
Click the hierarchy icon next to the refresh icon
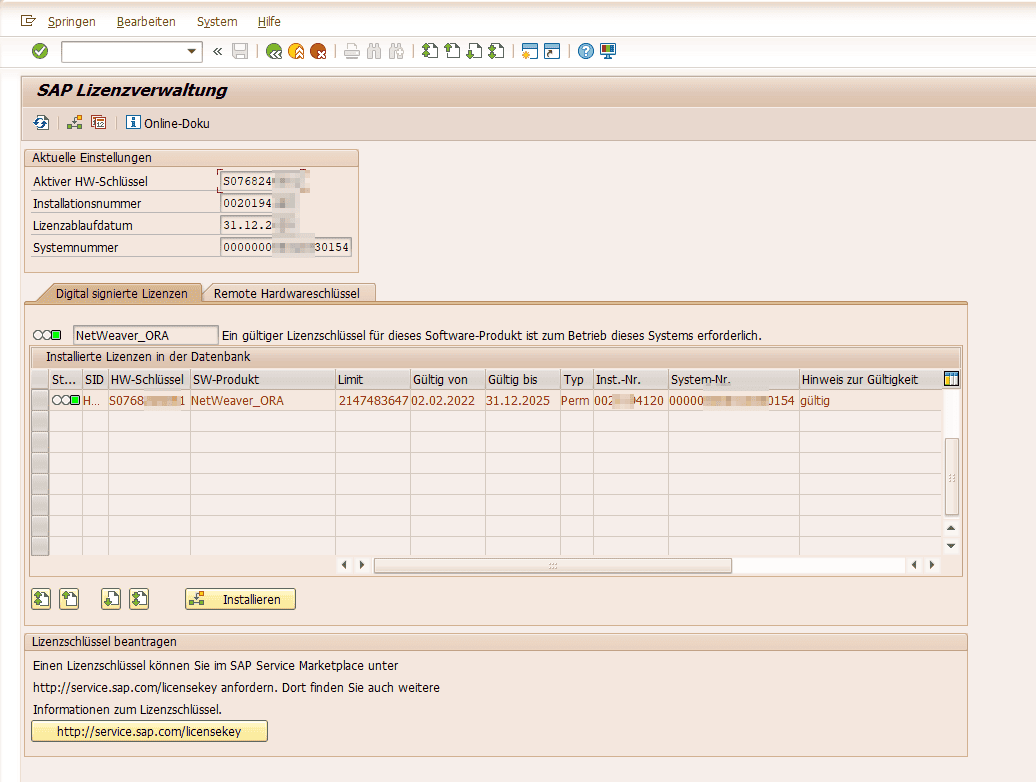[x=74, y=122]
